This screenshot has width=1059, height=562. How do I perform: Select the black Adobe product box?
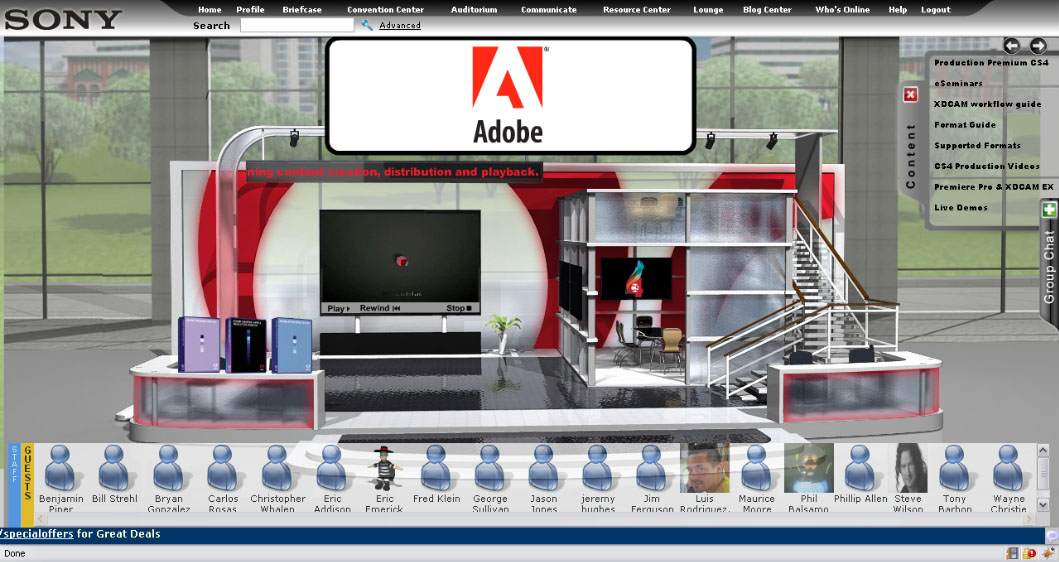tap(245, 345)
